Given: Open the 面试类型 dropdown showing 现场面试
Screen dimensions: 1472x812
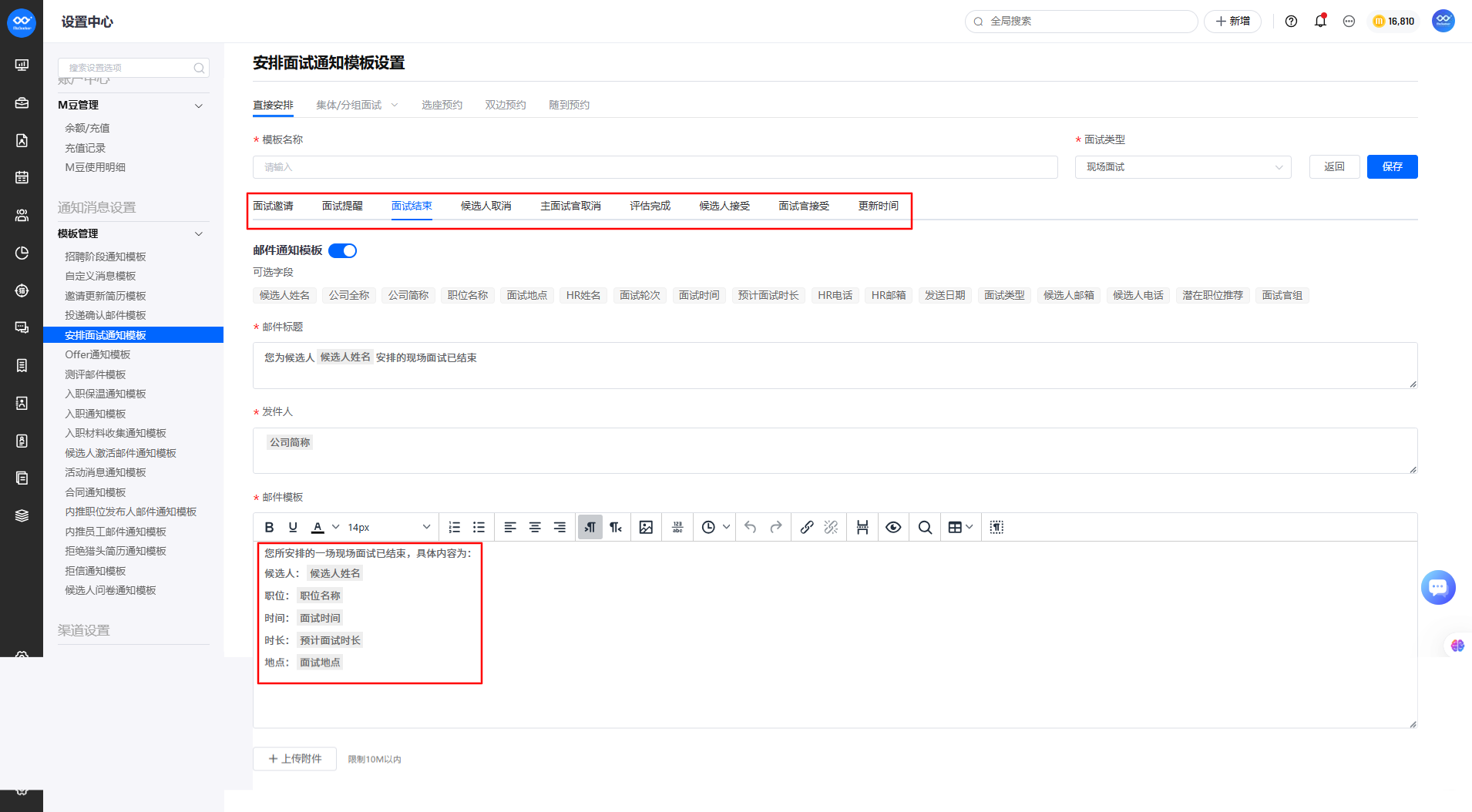Looking at the screenshot, I should pyautogui.click(x=1183, y=167).
